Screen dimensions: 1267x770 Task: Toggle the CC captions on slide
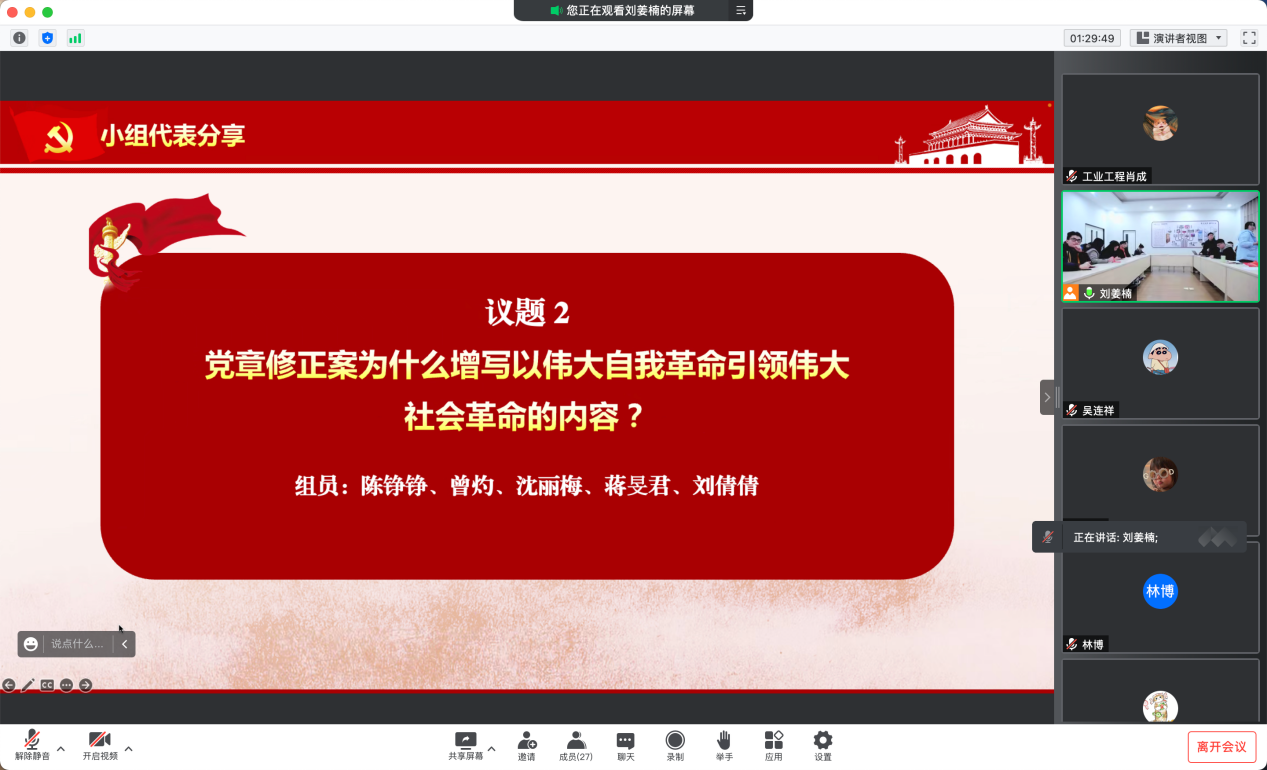[x=47, y=685]
